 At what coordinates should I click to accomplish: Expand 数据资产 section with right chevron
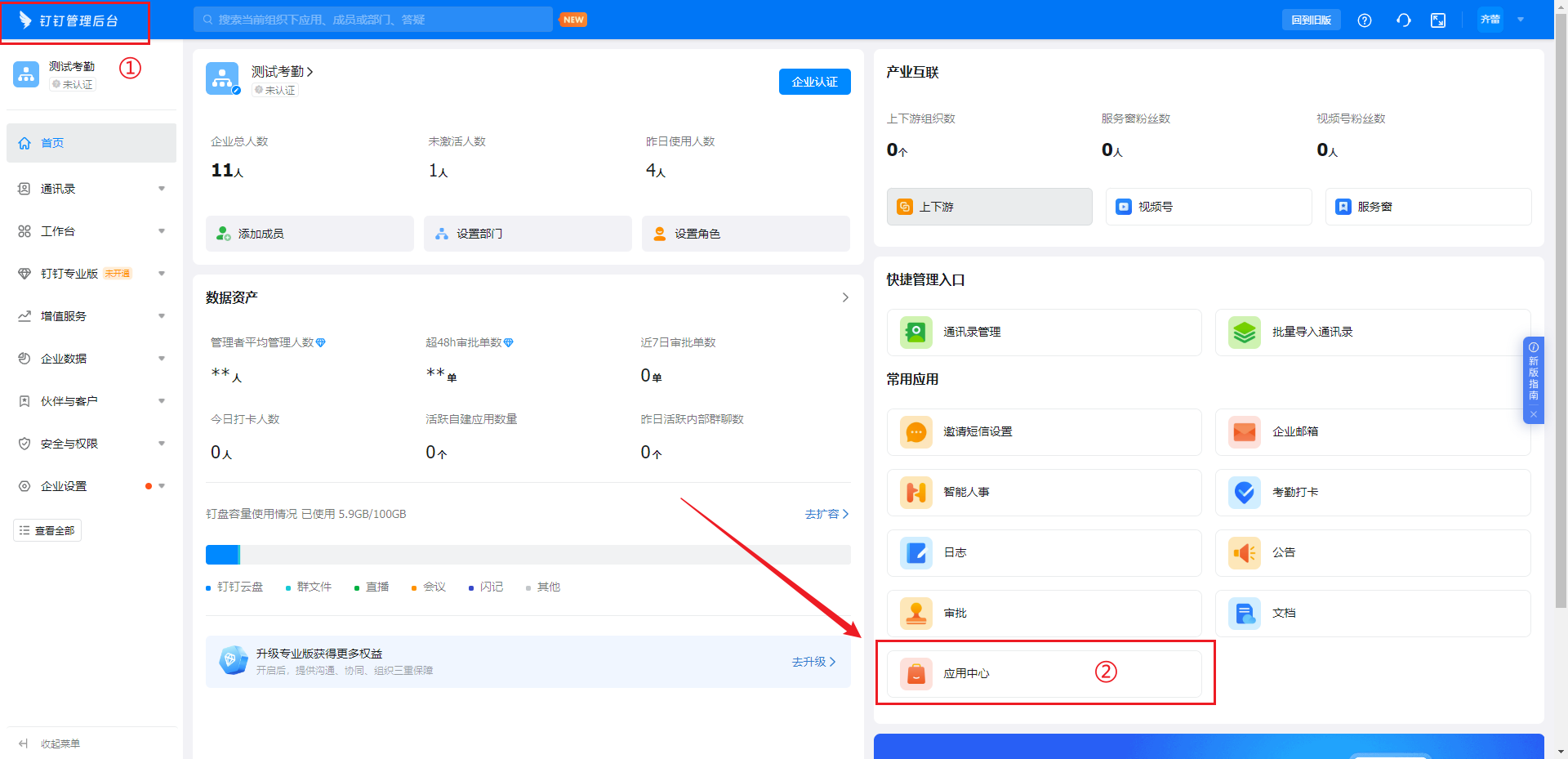tap(845, 297)
